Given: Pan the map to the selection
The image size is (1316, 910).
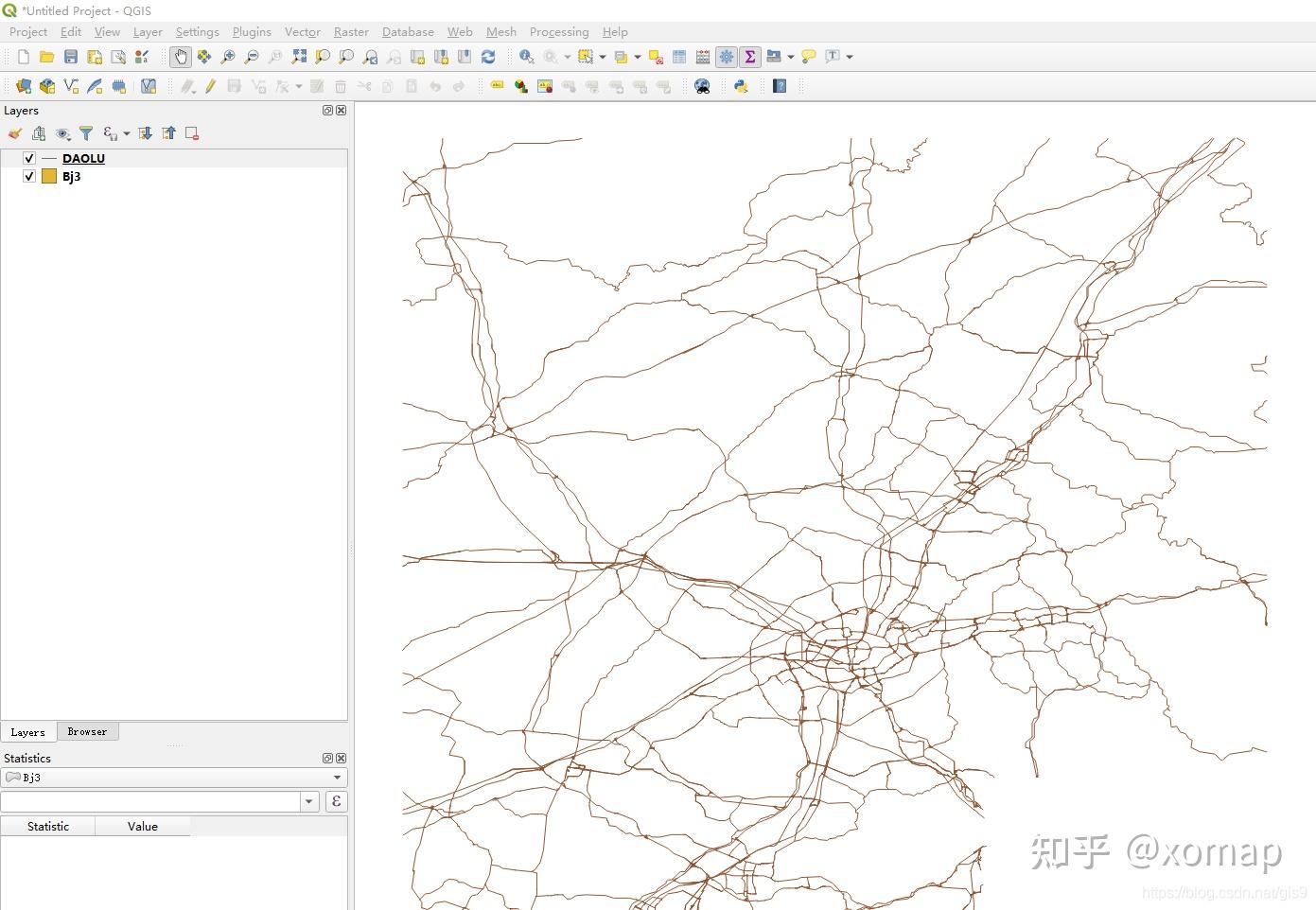Looking at the screenshot, I should [x=204, y=57].
